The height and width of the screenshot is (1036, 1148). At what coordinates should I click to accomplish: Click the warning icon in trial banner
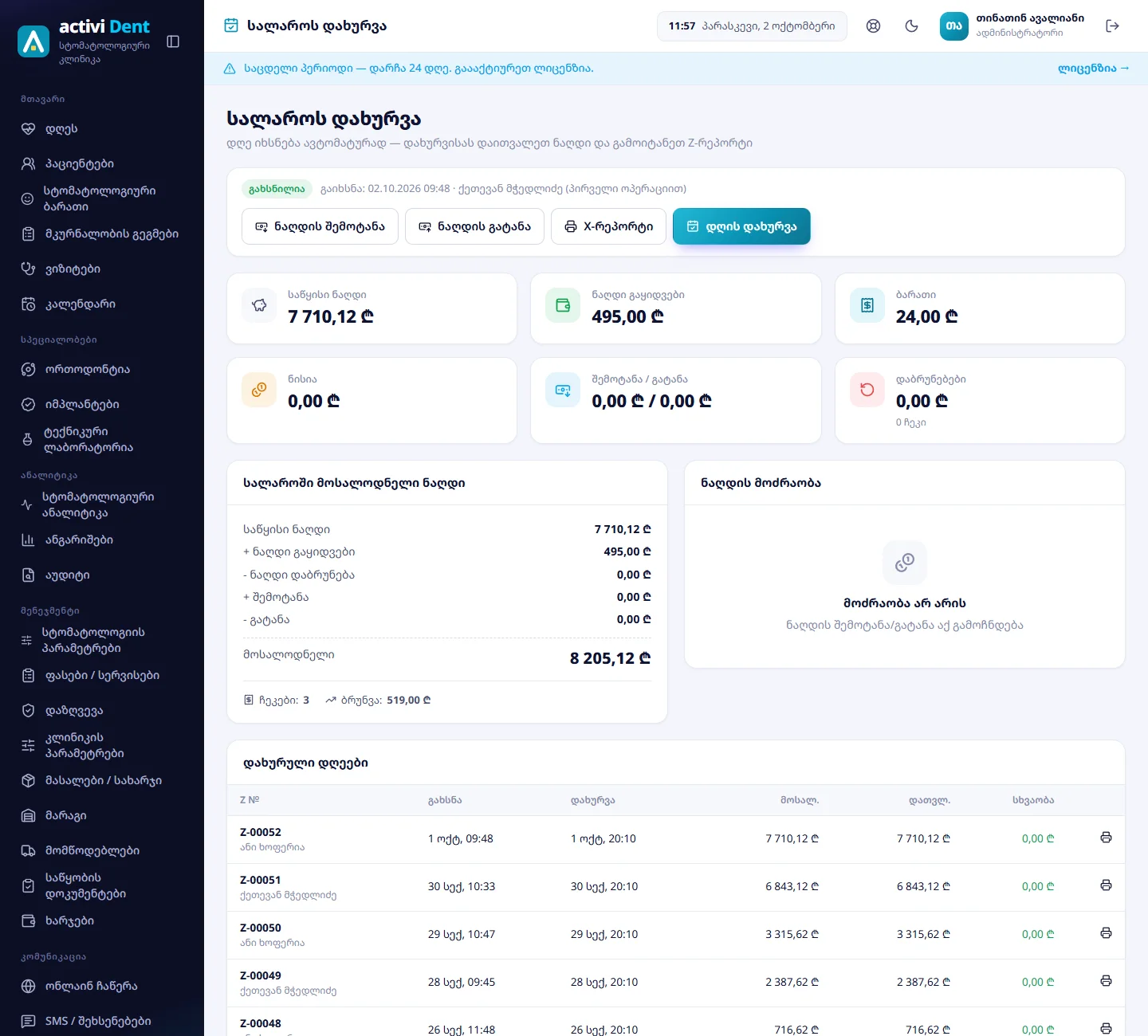point(230,69)
